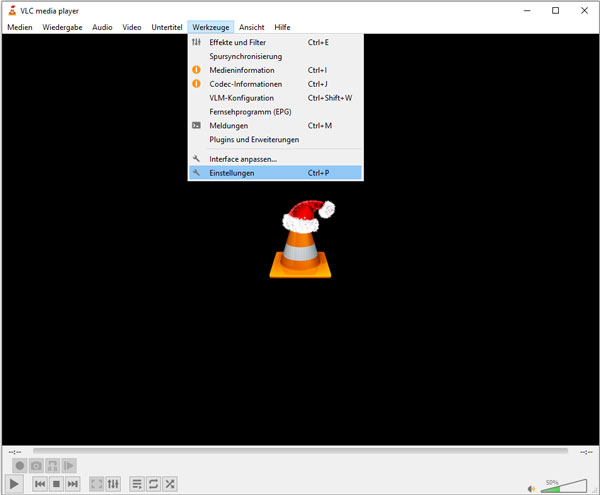Open Einstellungen preferences
The image size is (600, 495).
[276, 173]
